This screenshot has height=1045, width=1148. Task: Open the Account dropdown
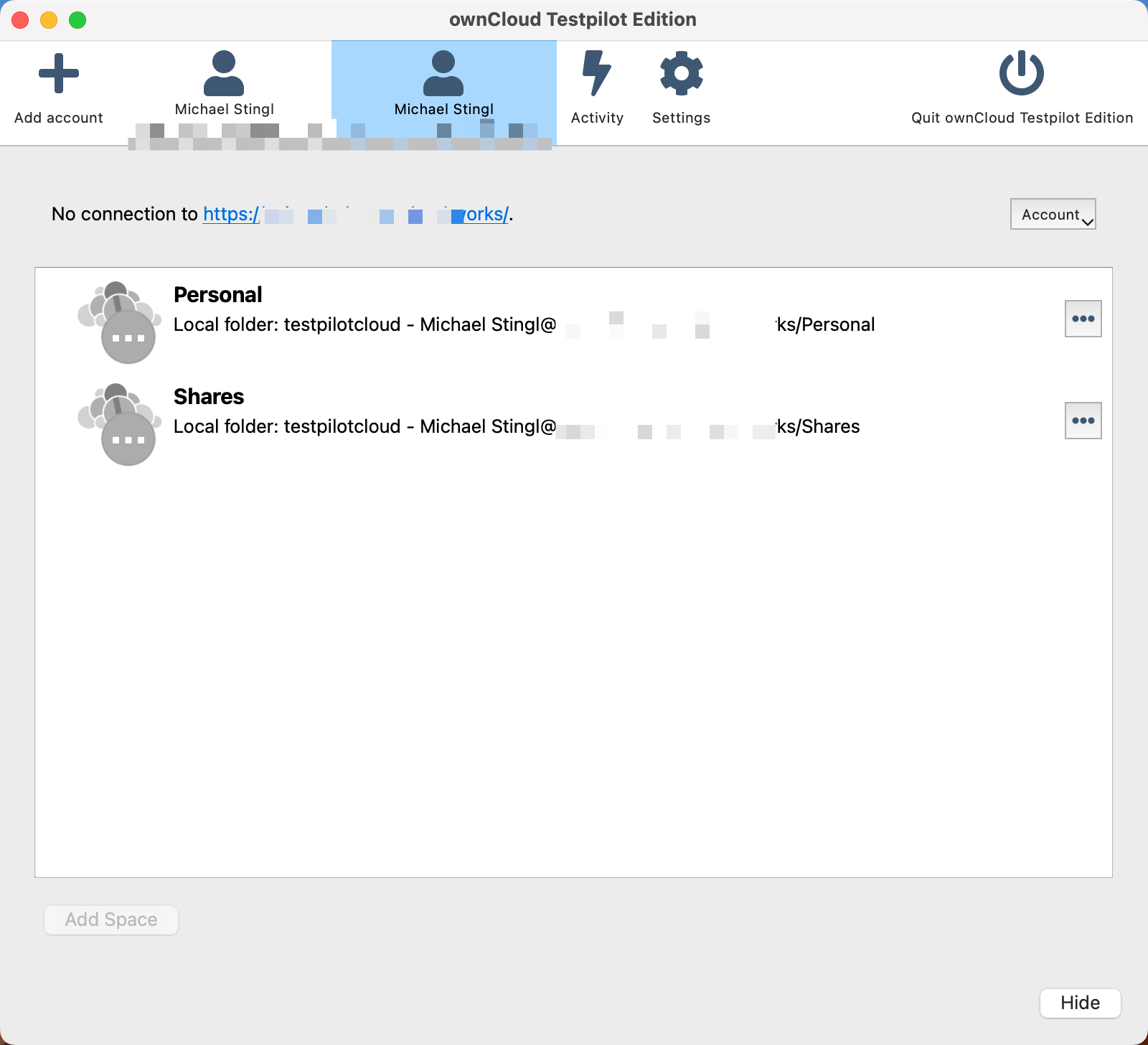click(x=1053, y=214)
